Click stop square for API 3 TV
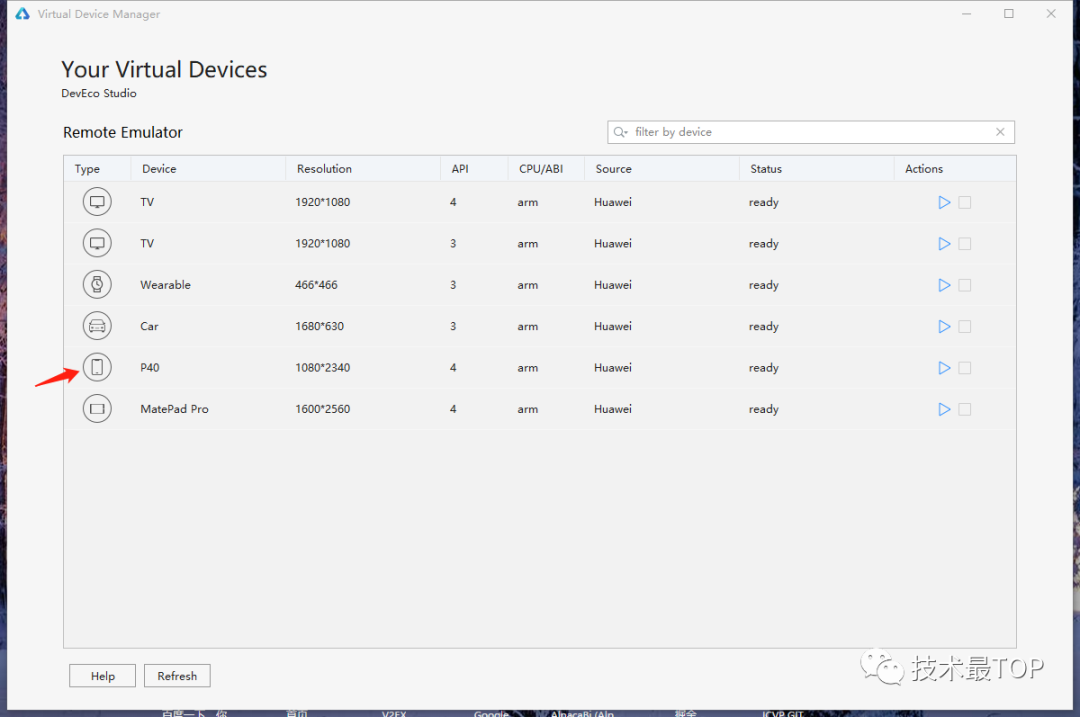Image resolution: width=1080 pixels, height=717 pixels. [x=964, y=244]
